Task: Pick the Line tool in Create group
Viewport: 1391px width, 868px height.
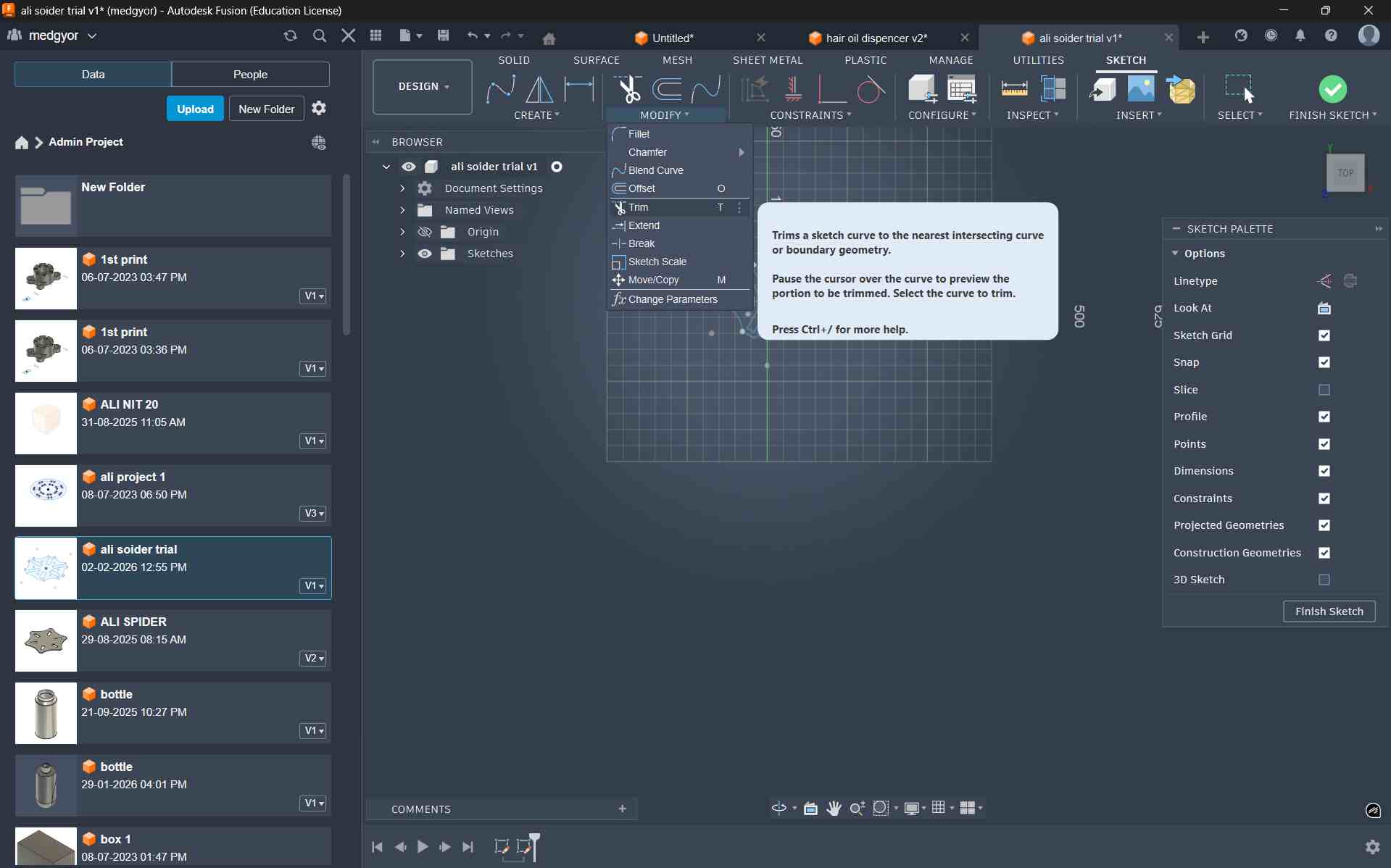Action: [x=500, y=89]
